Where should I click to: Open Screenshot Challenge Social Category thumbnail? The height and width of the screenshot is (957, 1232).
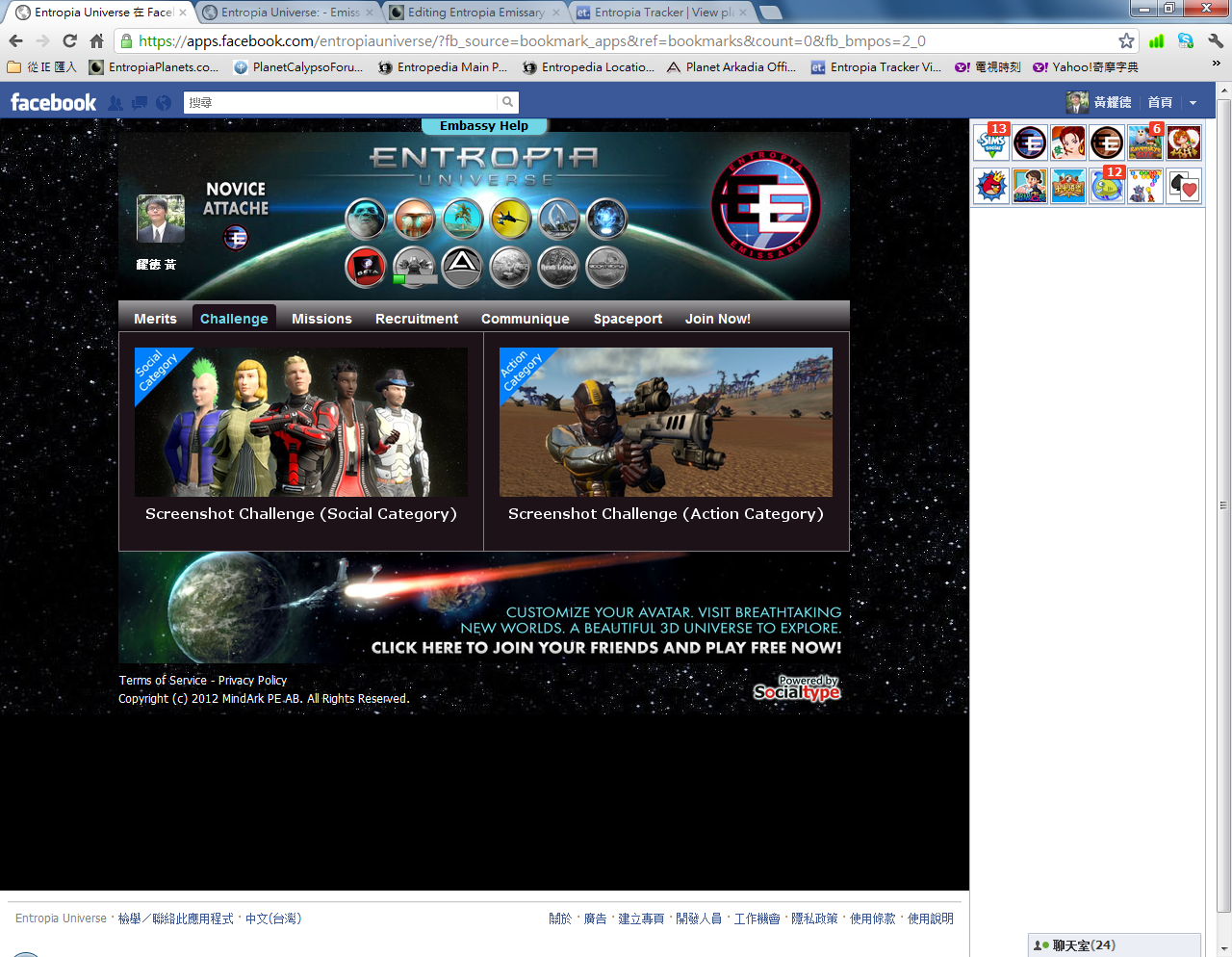click(x=301, y=423)
